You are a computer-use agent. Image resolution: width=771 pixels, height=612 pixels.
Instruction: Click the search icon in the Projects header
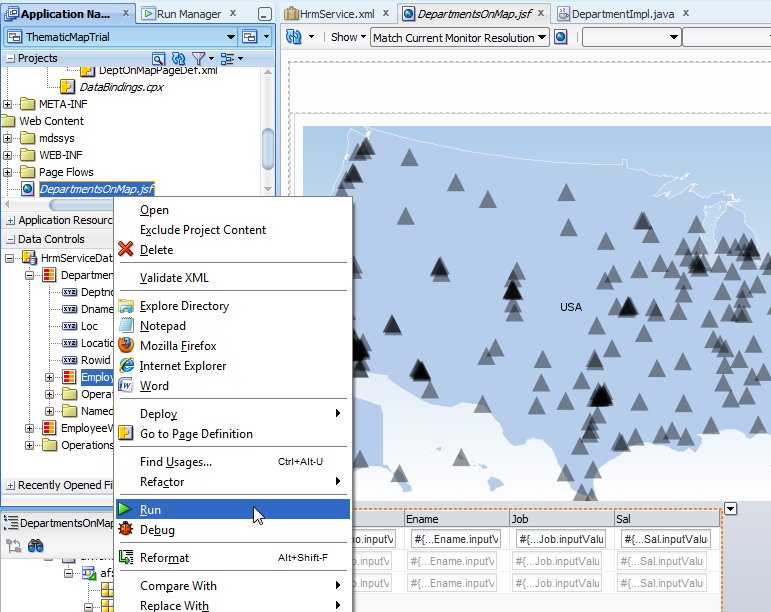tap(159, 59)
